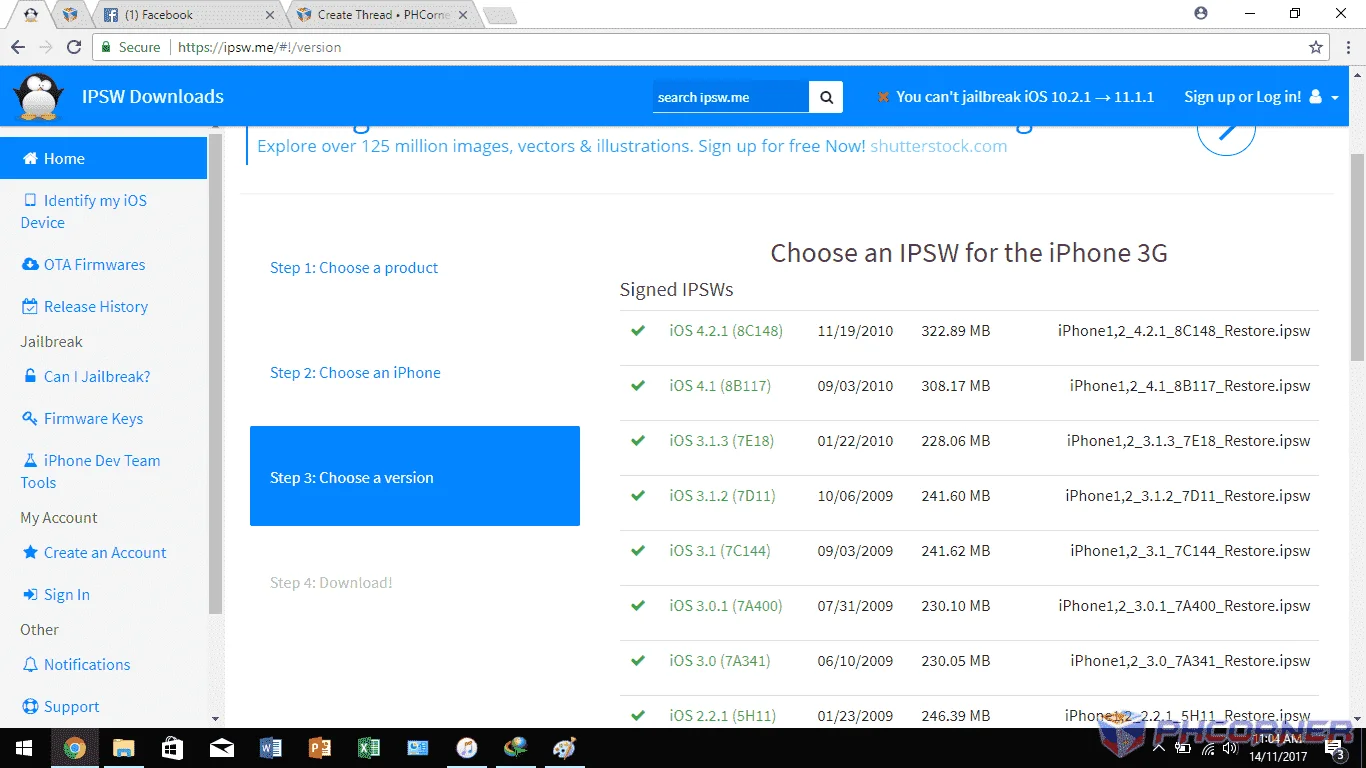Close the Create Thread PHCorner tab
Image resolution: width=1366 pixels, height=768 pixels.
(x=461, y=15)
